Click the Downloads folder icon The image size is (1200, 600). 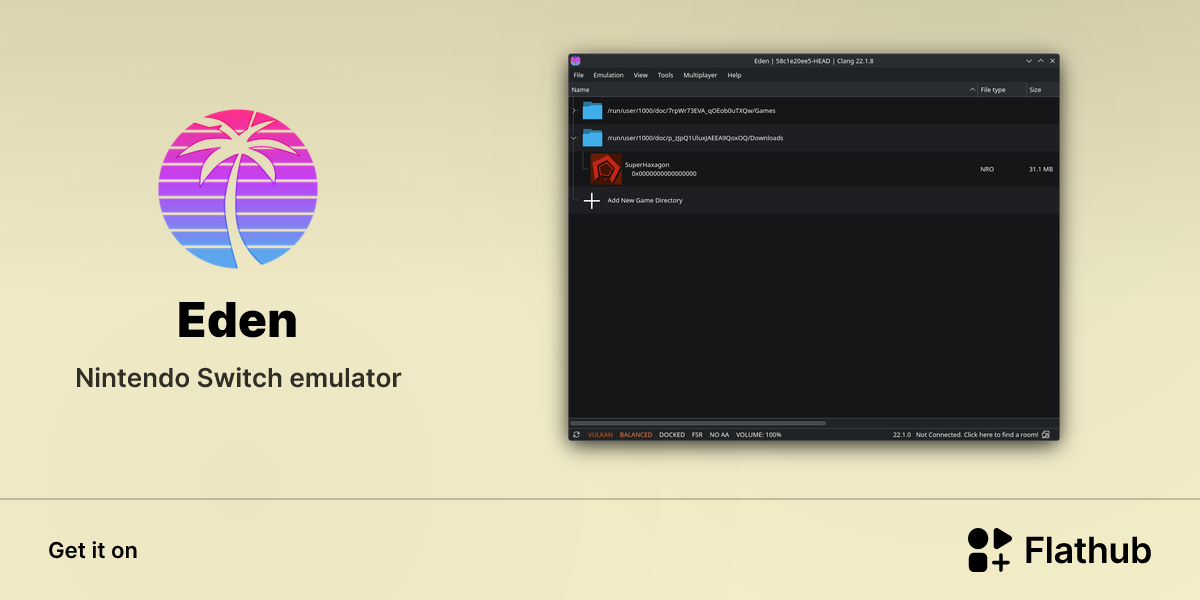click(x=592, y=138)
